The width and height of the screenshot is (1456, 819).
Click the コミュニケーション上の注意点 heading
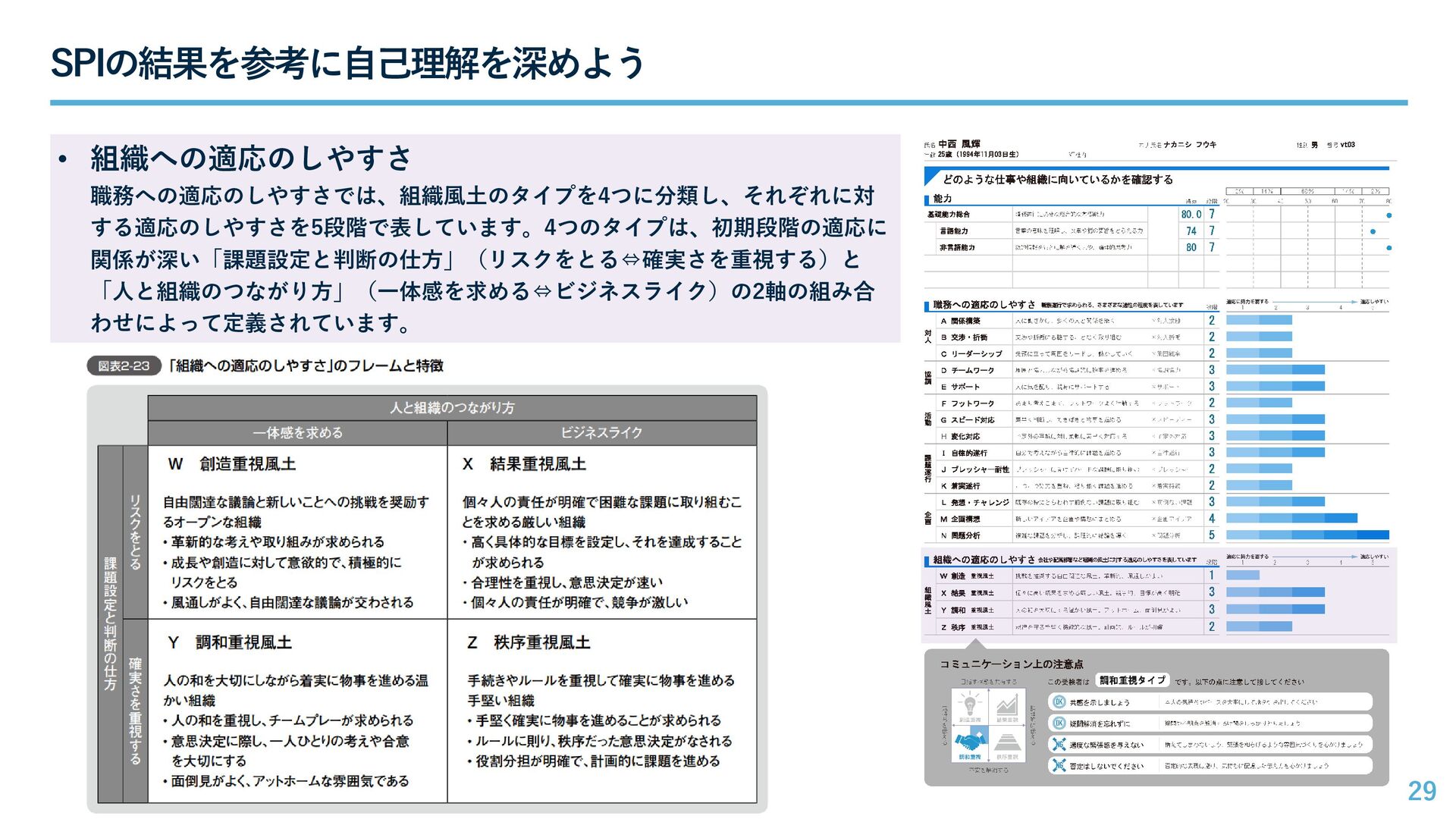click(1012, 664)
